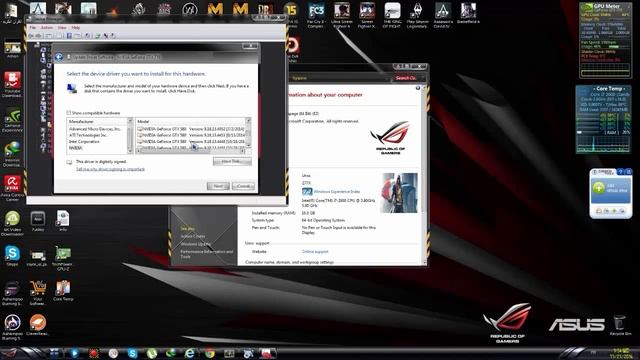Open the Battlefield 4 desktop shortcut
Viewport: 640px width, 360px height.
[468, 13]
